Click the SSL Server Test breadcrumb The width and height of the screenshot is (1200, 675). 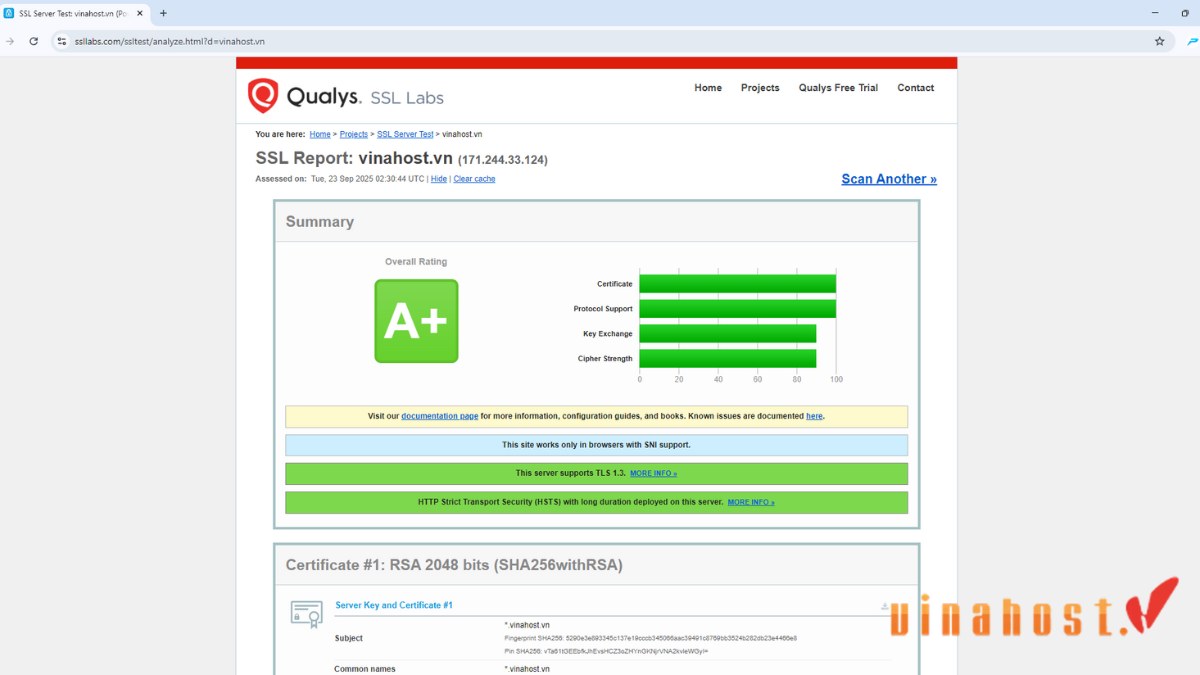(405, 134)
